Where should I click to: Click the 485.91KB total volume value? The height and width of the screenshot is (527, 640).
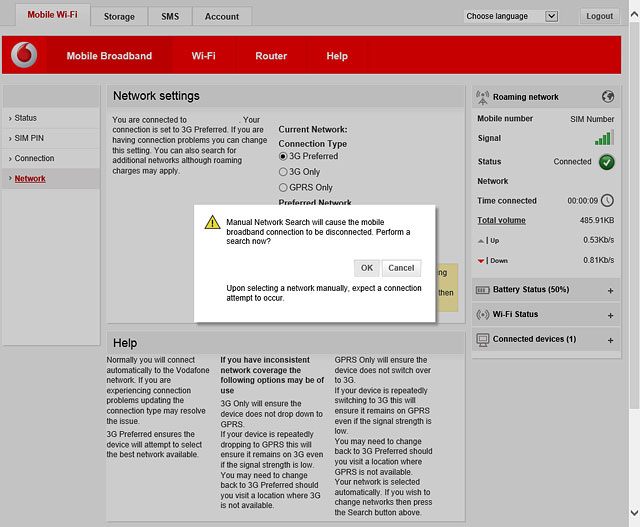pyautogui.click(x=597, y=220)
